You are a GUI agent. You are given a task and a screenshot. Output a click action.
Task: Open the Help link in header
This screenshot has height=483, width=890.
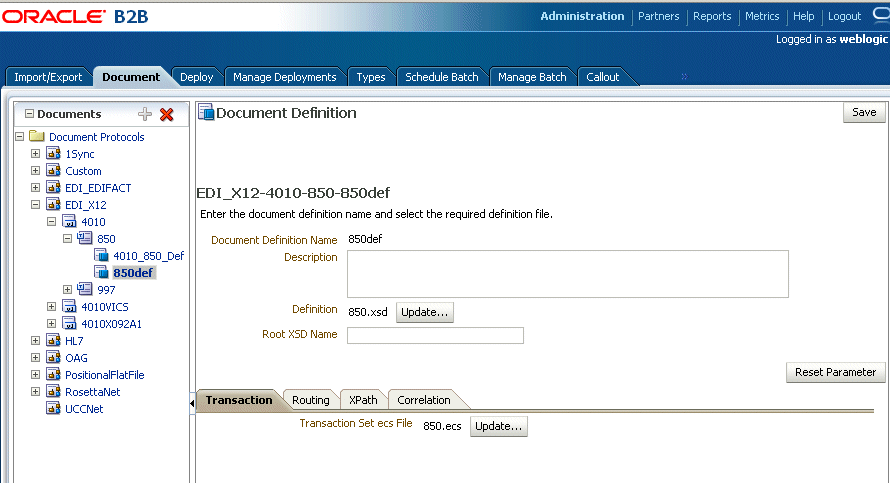pyautogui.click(x=803, y=16)
